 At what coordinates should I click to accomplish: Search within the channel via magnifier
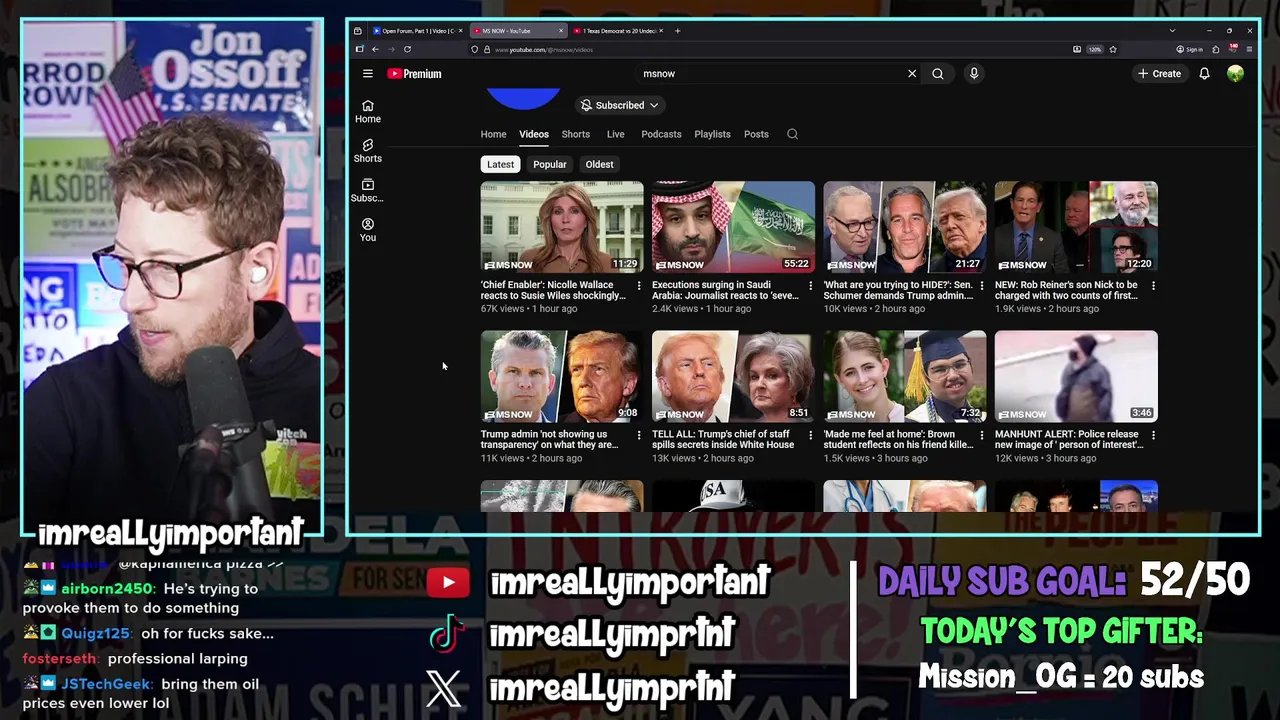[792, 134]
